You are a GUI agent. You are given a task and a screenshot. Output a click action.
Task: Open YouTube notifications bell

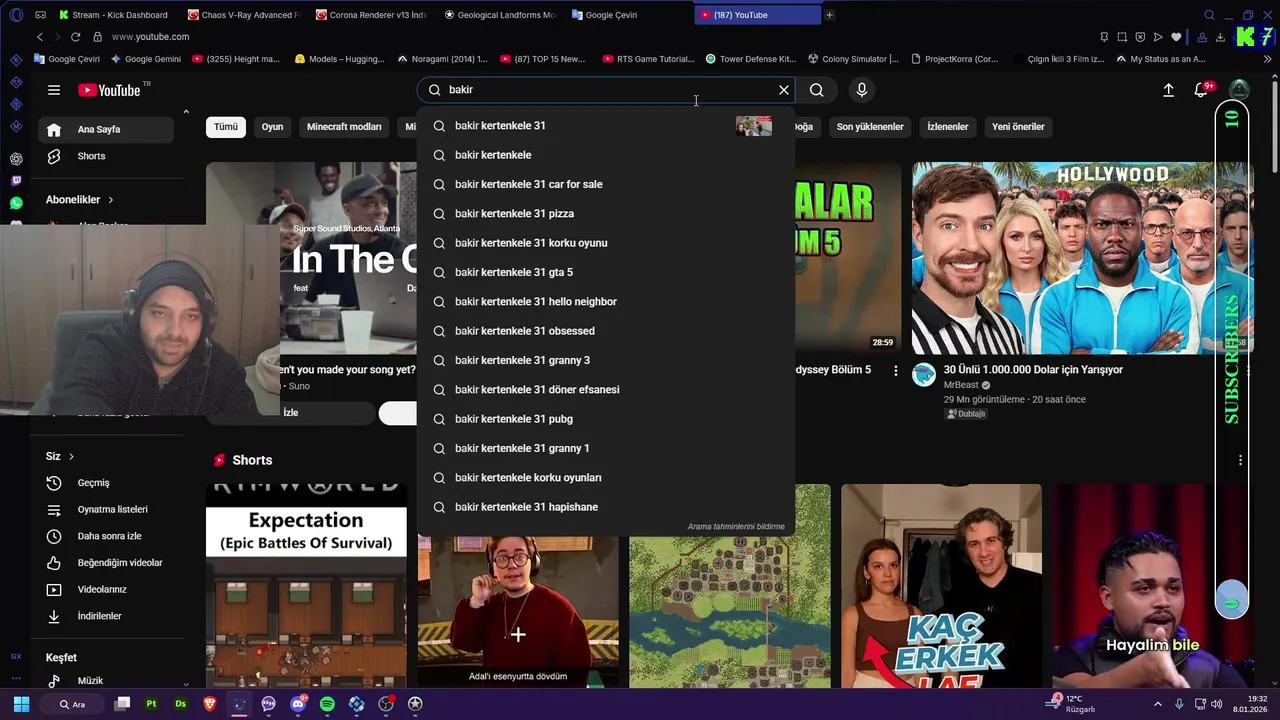click(1202, 90)
